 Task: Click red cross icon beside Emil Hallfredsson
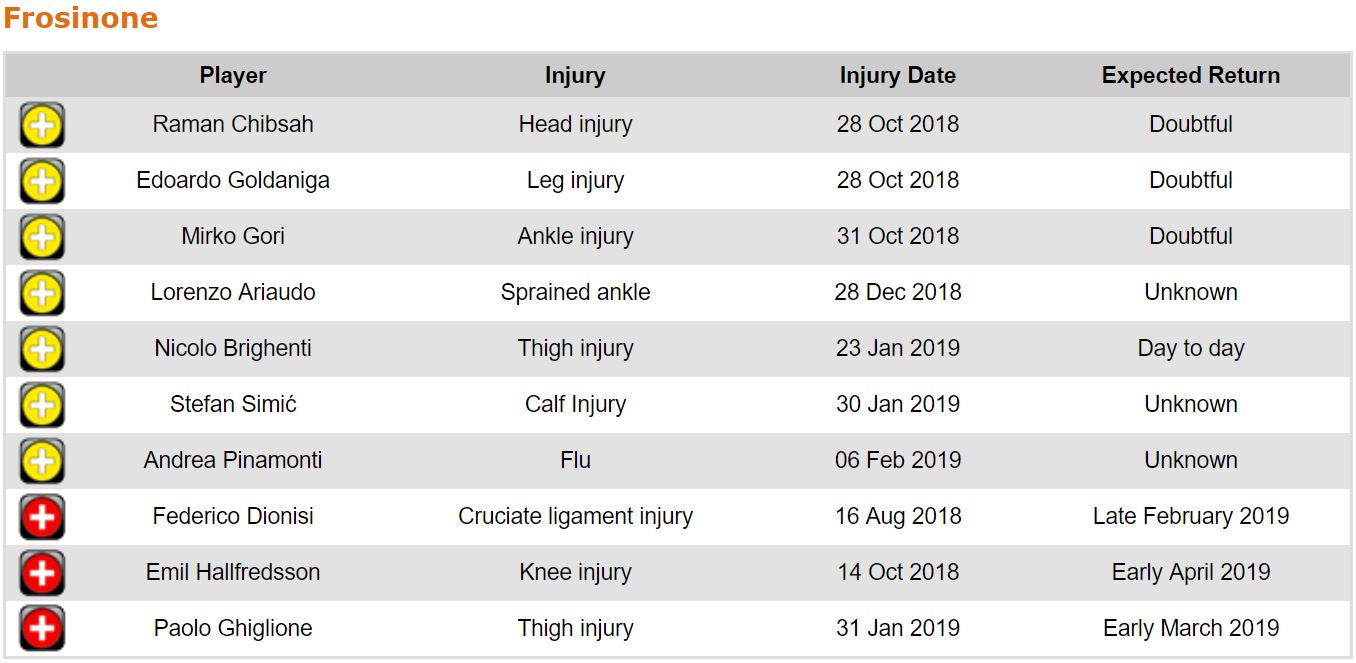coord(42,573)
